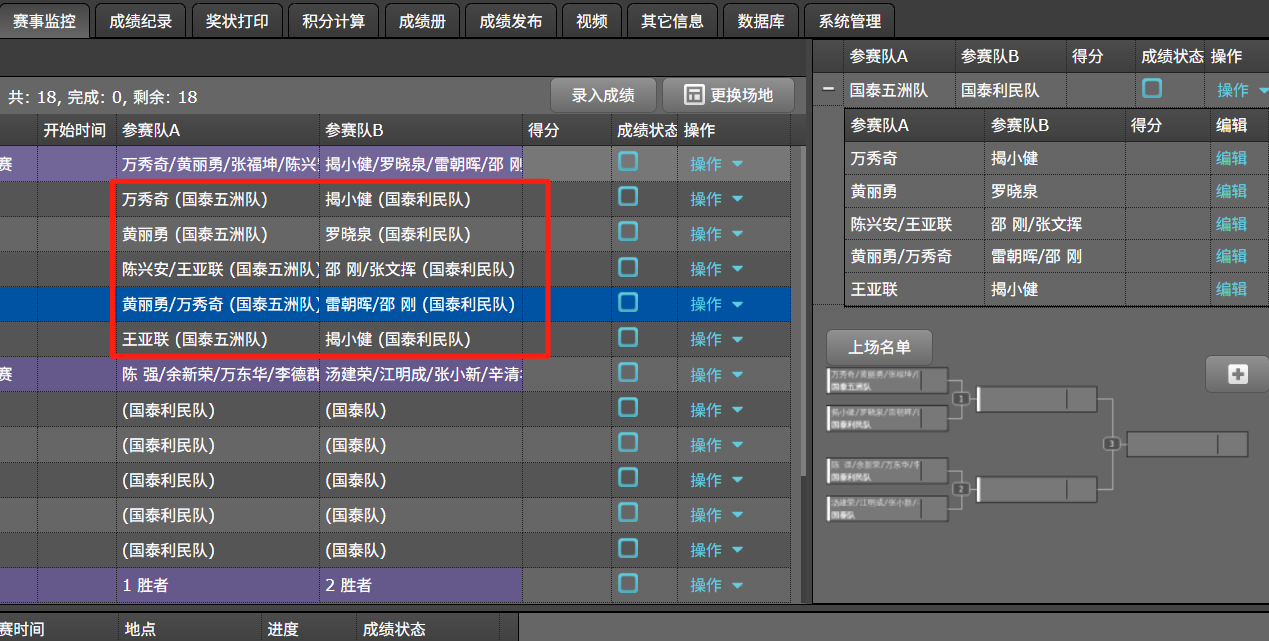Expand 操作 dropdown in right panel header row

(x=1242, y=90)
